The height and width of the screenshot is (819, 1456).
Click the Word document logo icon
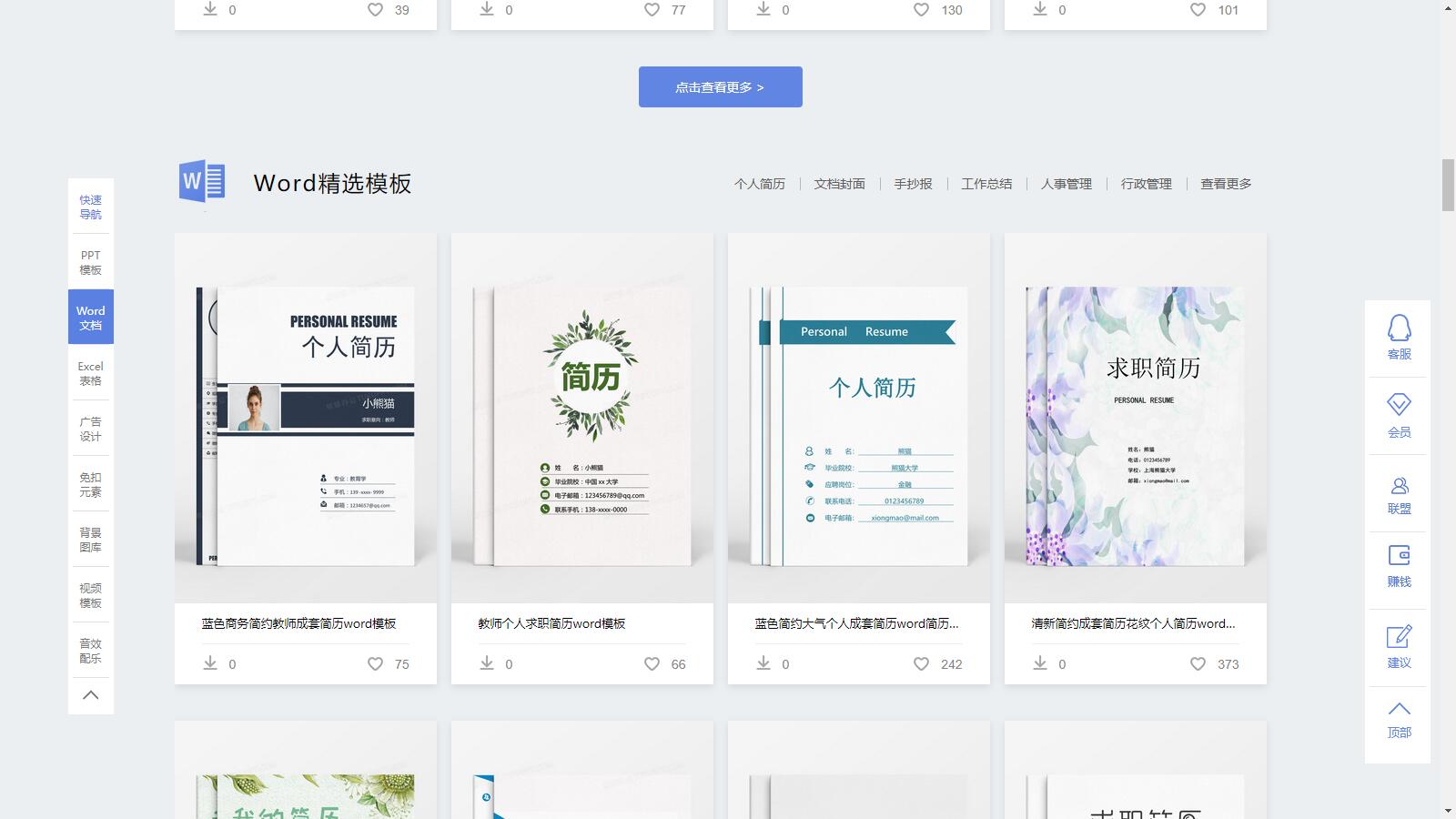point(202,182)
